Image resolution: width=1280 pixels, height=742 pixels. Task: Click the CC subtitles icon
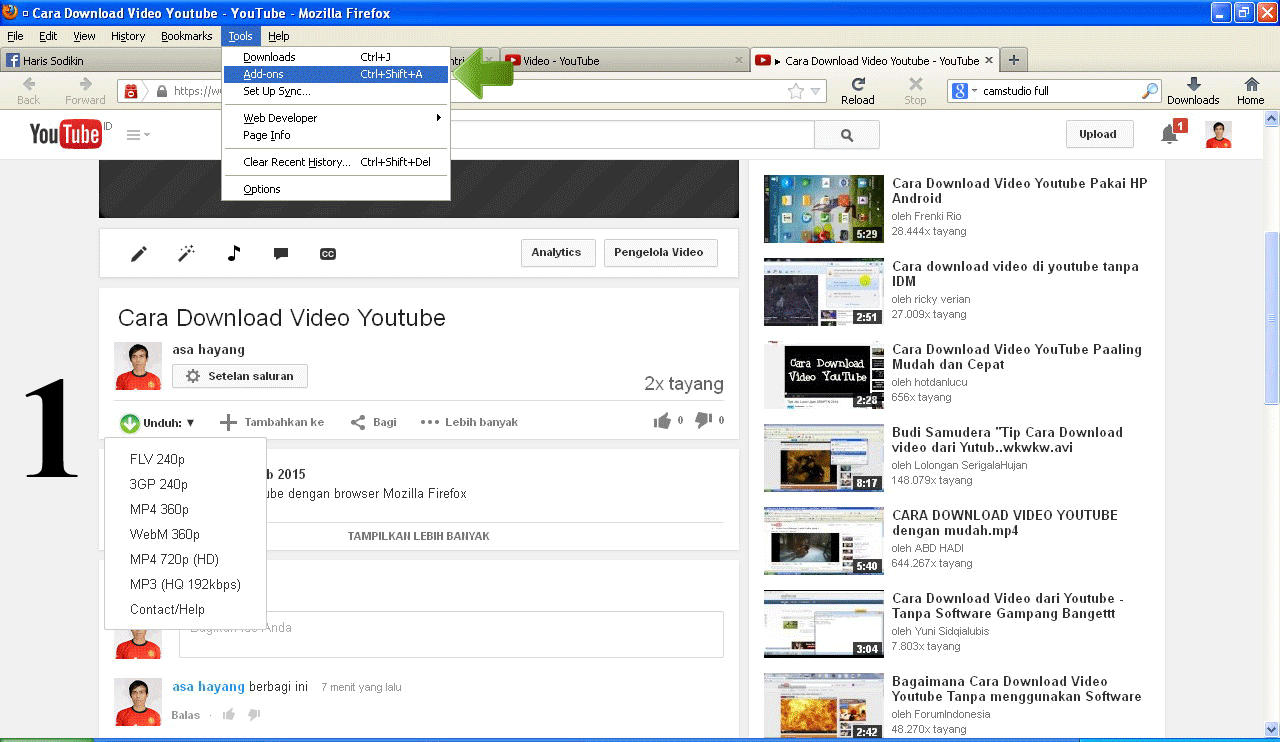coord(328,254)
